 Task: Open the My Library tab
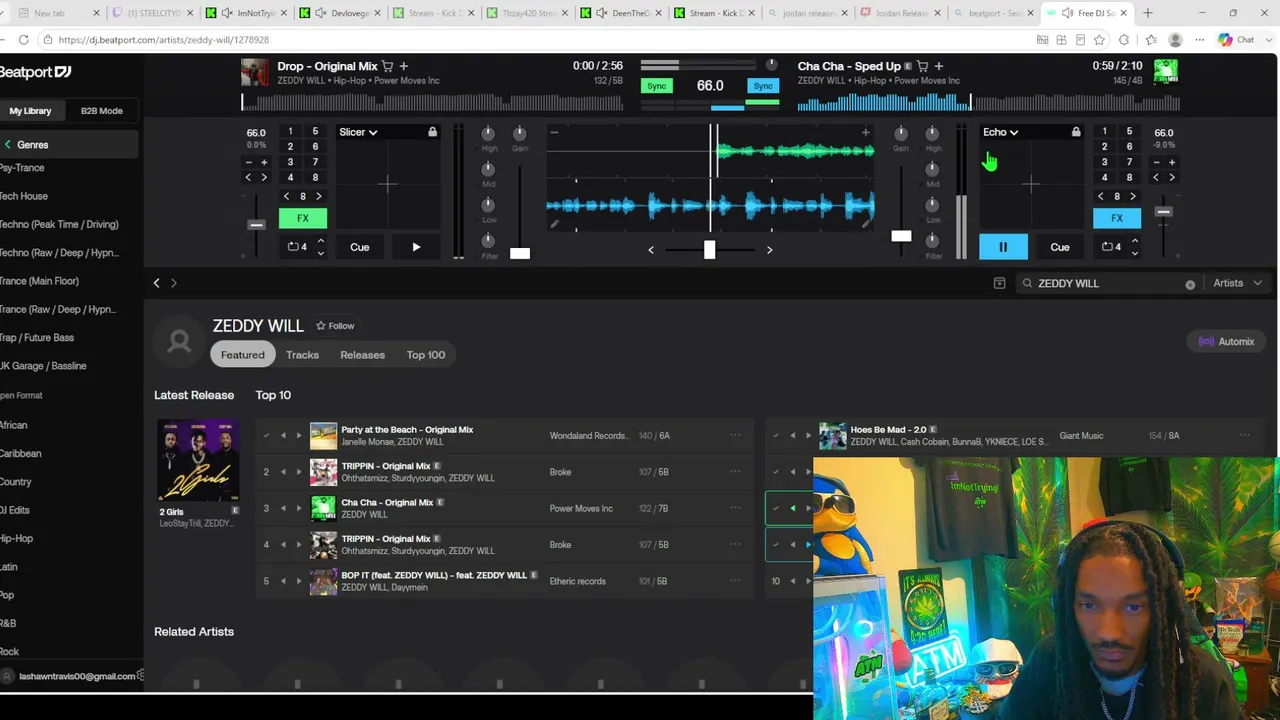30,111
